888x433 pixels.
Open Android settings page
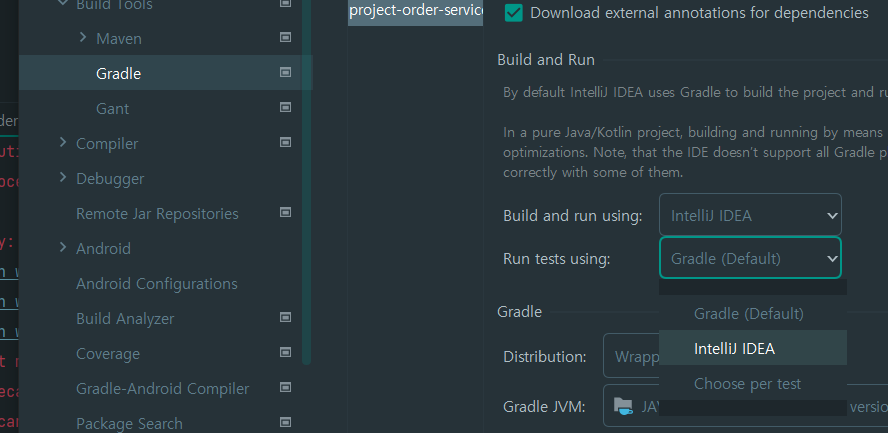pos(103,248)
